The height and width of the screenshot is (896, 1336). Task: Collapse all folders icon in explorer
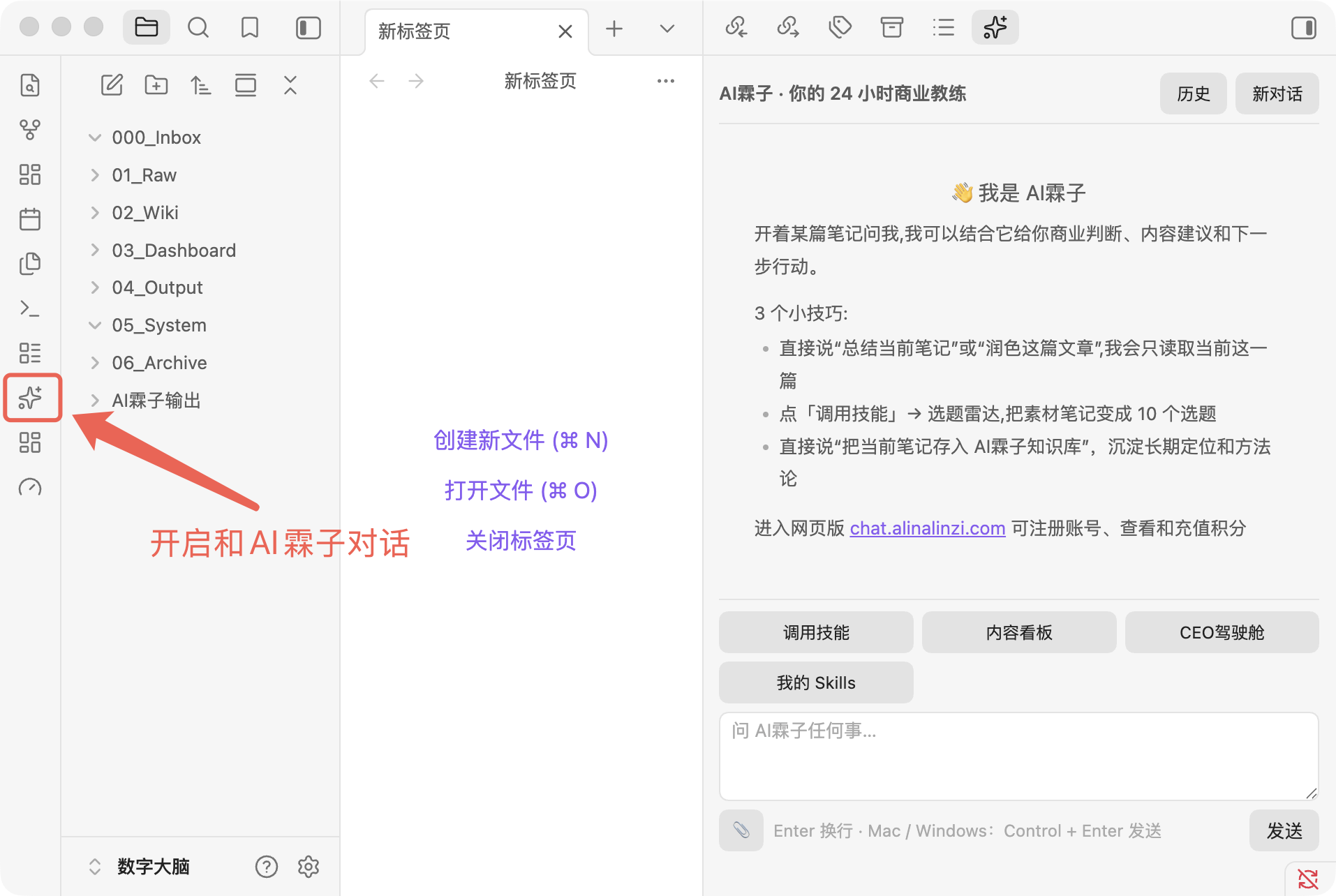point(290,85)
